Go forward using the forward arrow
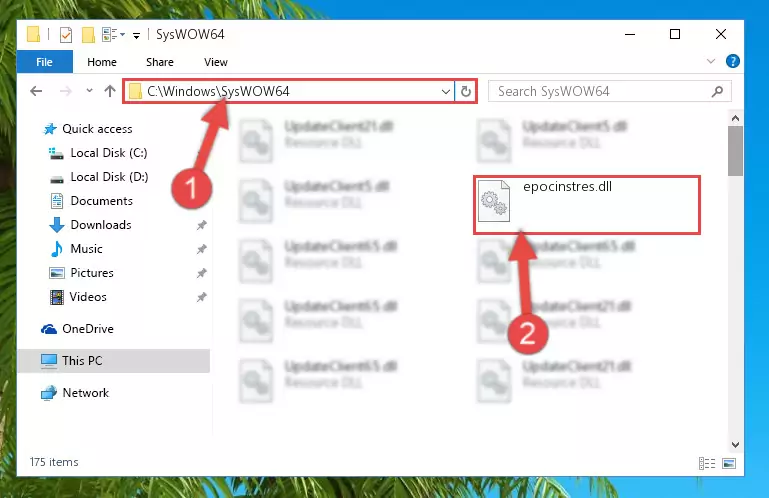The width and height of the screenshot is (769, 498). click(x=65, y=91)
